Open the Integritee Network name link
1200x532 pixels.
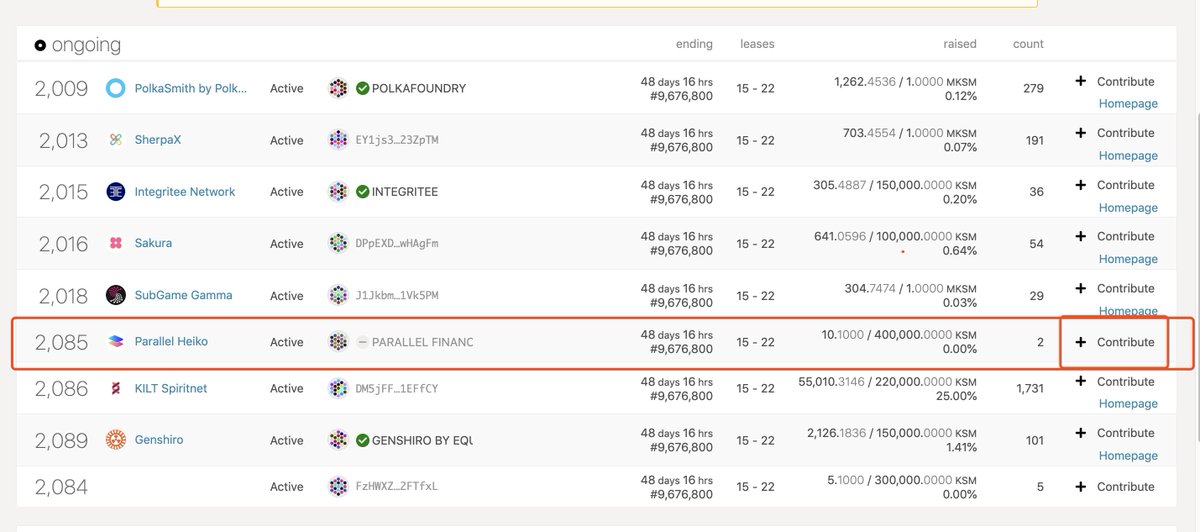tap(185, 192)
